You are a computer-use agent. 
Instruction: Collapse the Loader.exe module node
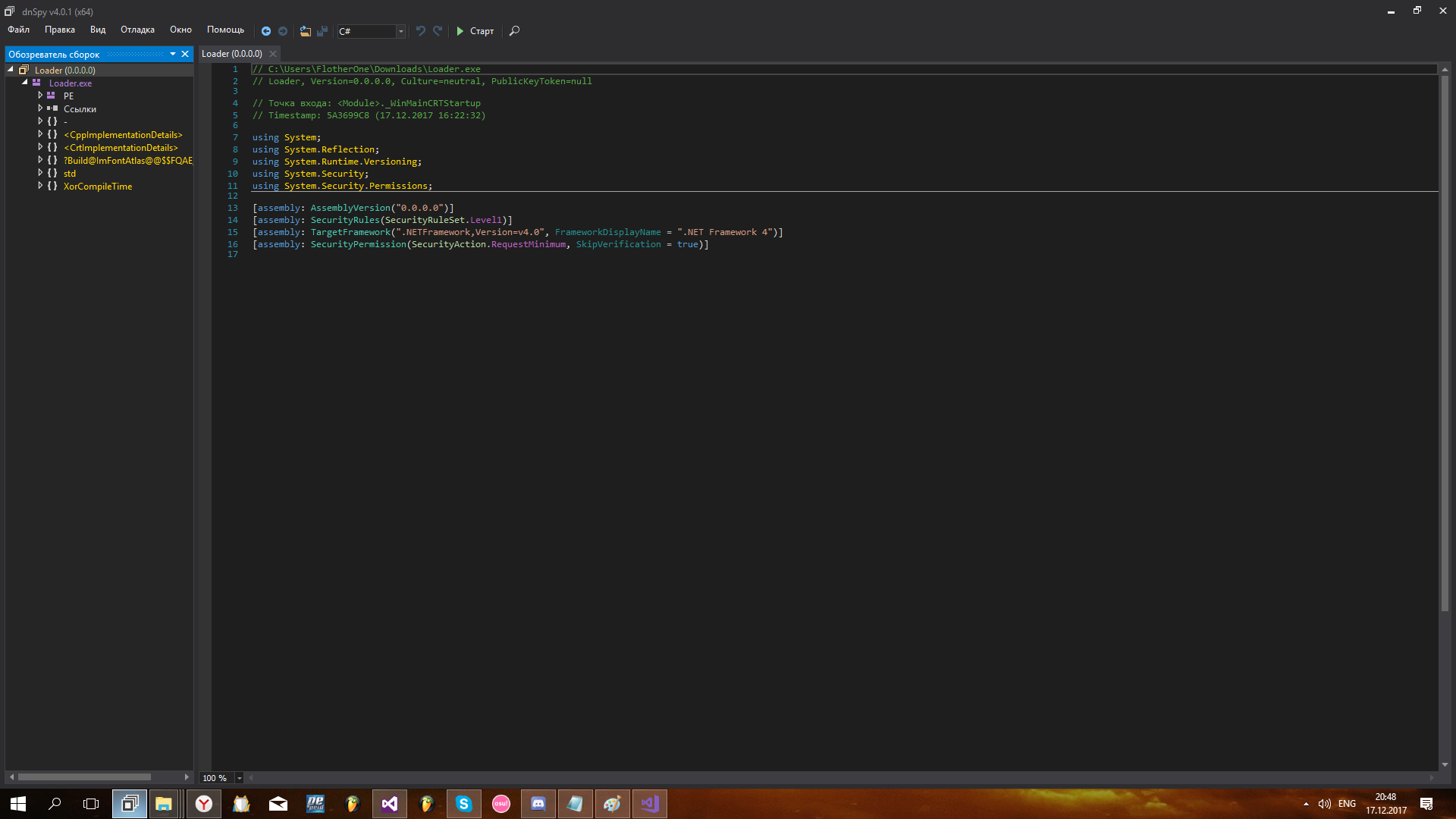25,82
